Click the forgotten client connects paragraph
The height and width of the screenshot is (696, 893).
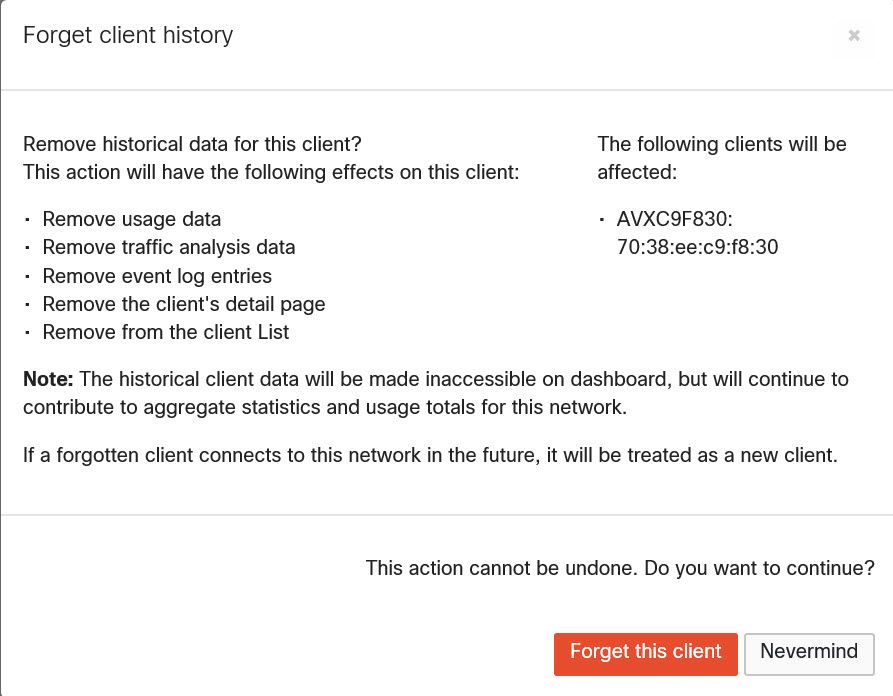(x=430, y=456)
